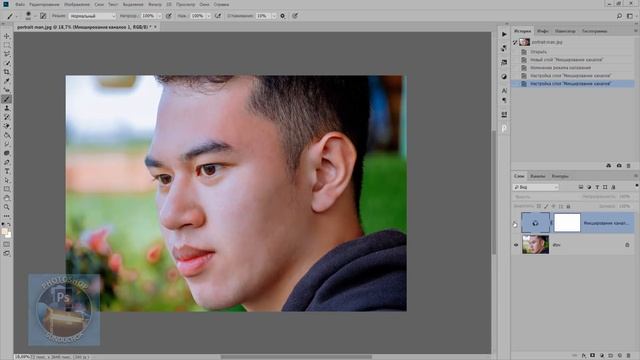The height and width of the screenshot is (360, 640).
Task: Open smoothing options gear icon
Action: tap(282, 16)
